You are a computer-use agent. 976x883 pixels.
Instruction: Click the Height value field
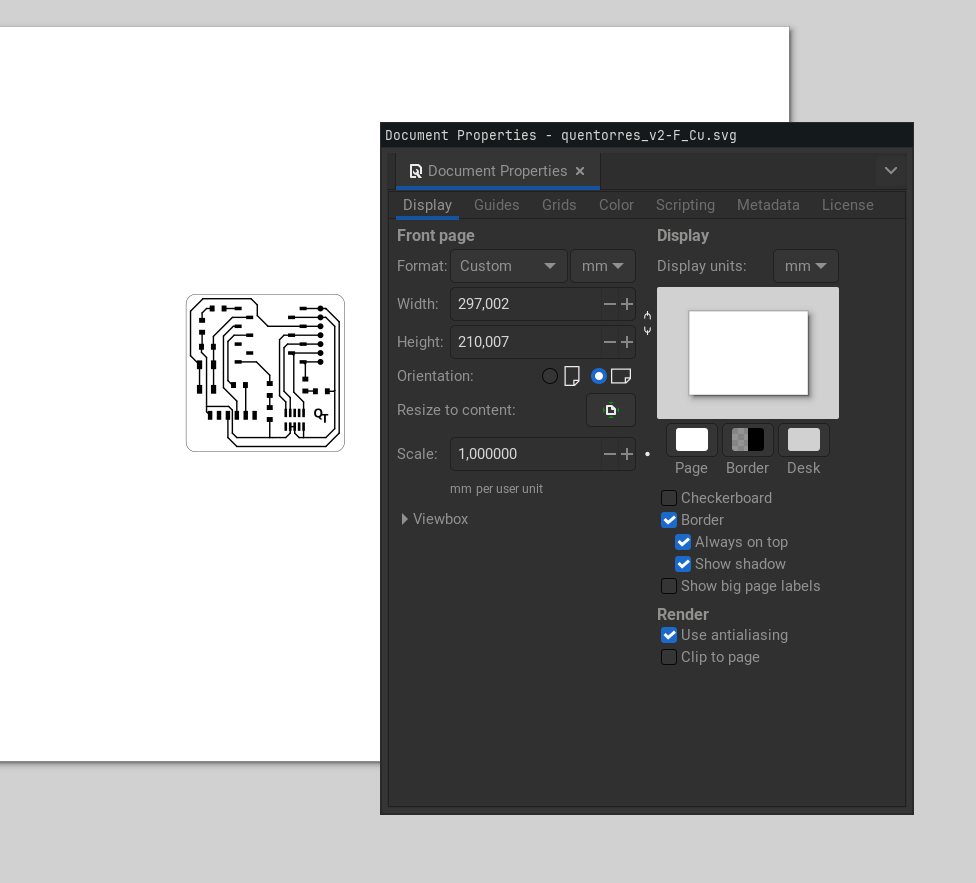(526, 342)
